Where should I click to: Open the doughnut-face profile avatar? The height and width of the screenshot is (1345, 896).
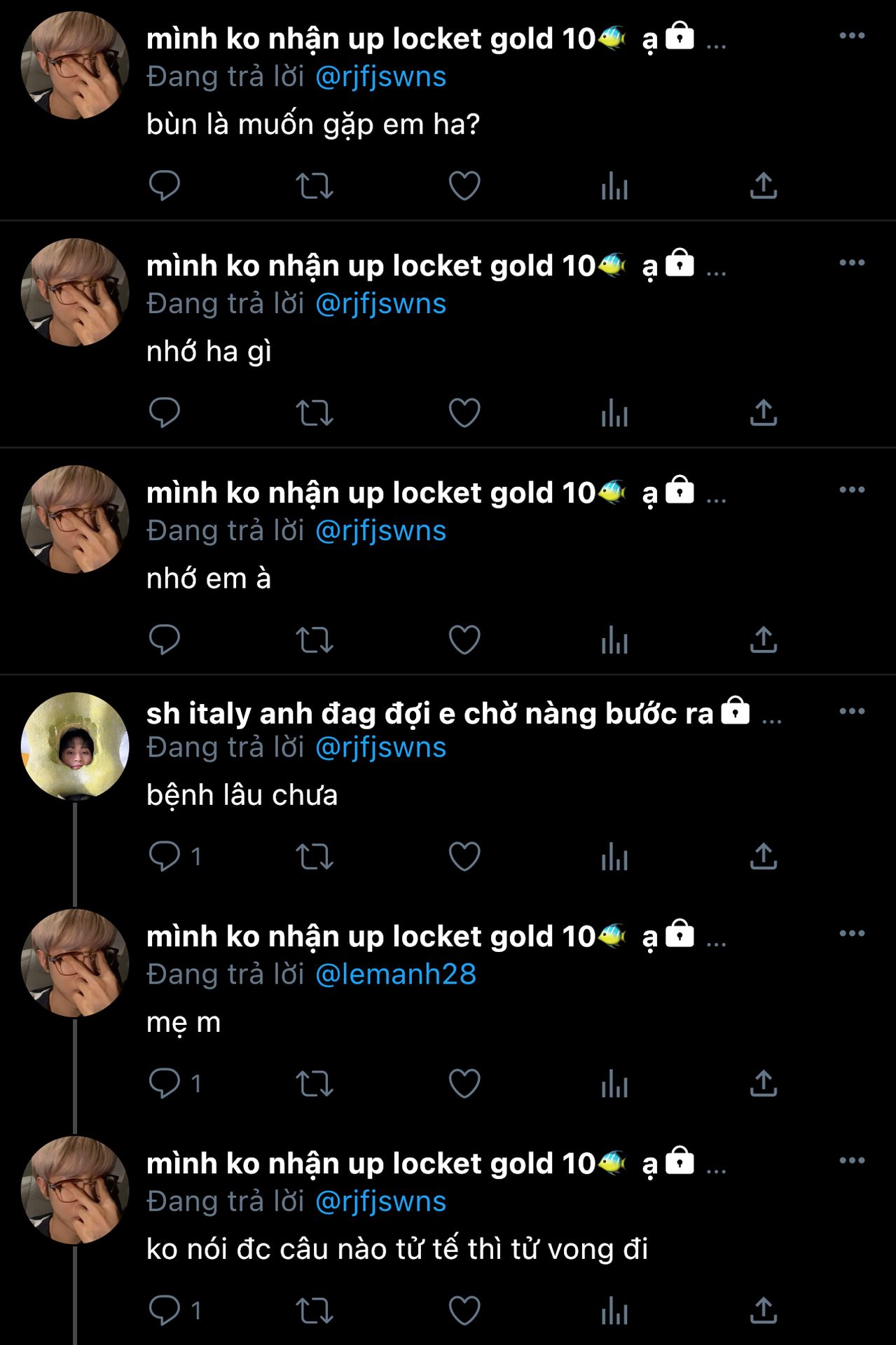click(75, 746)
